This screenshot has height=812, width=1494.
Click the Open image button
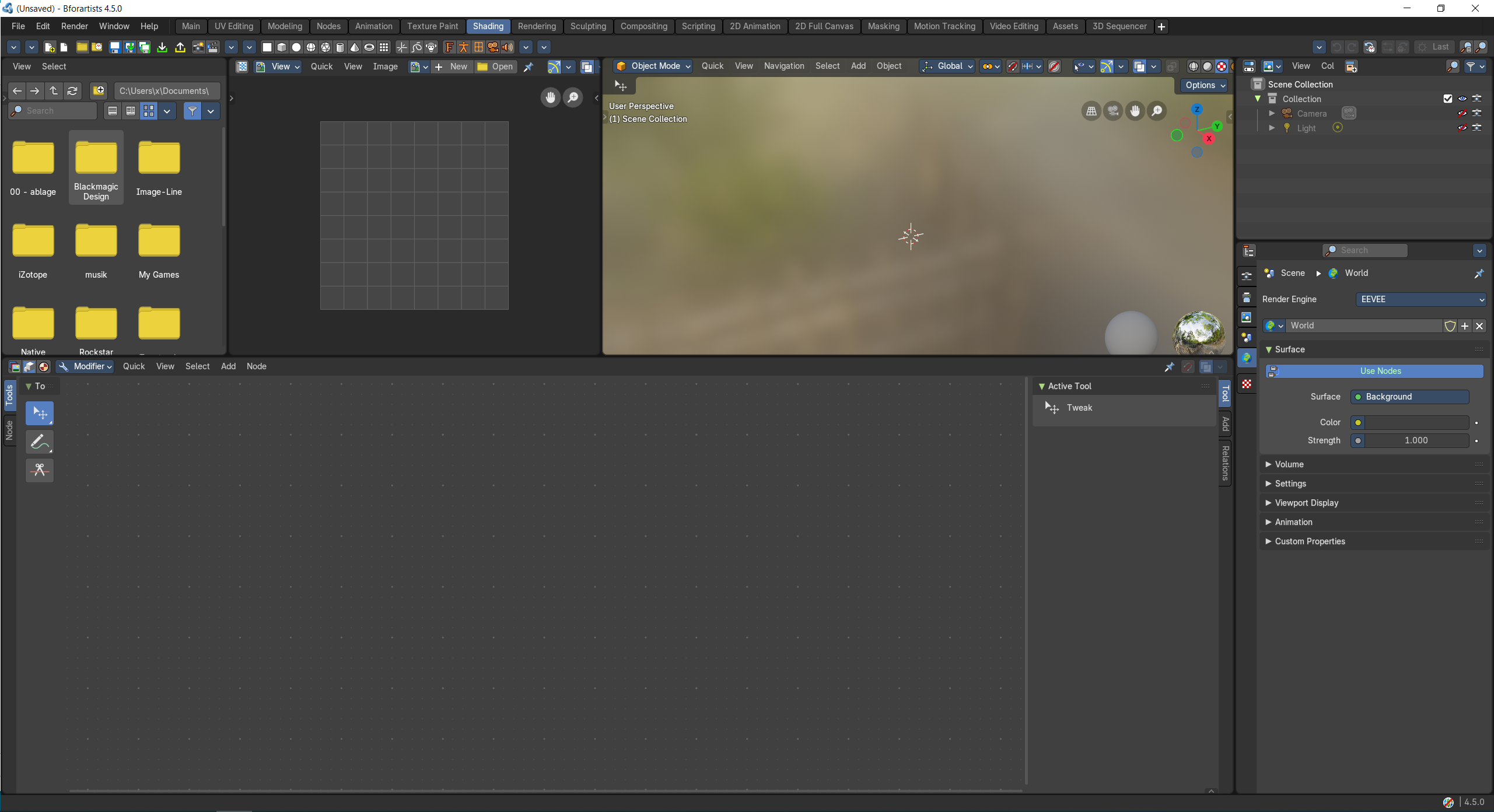tap(495, 66)
